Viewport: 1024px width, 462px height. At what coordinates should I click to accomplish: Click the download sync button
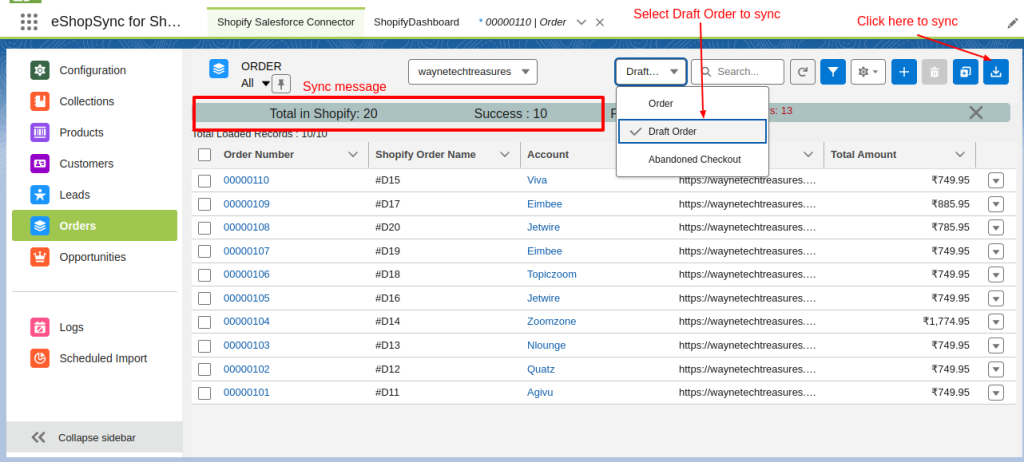tap(996, 72)
